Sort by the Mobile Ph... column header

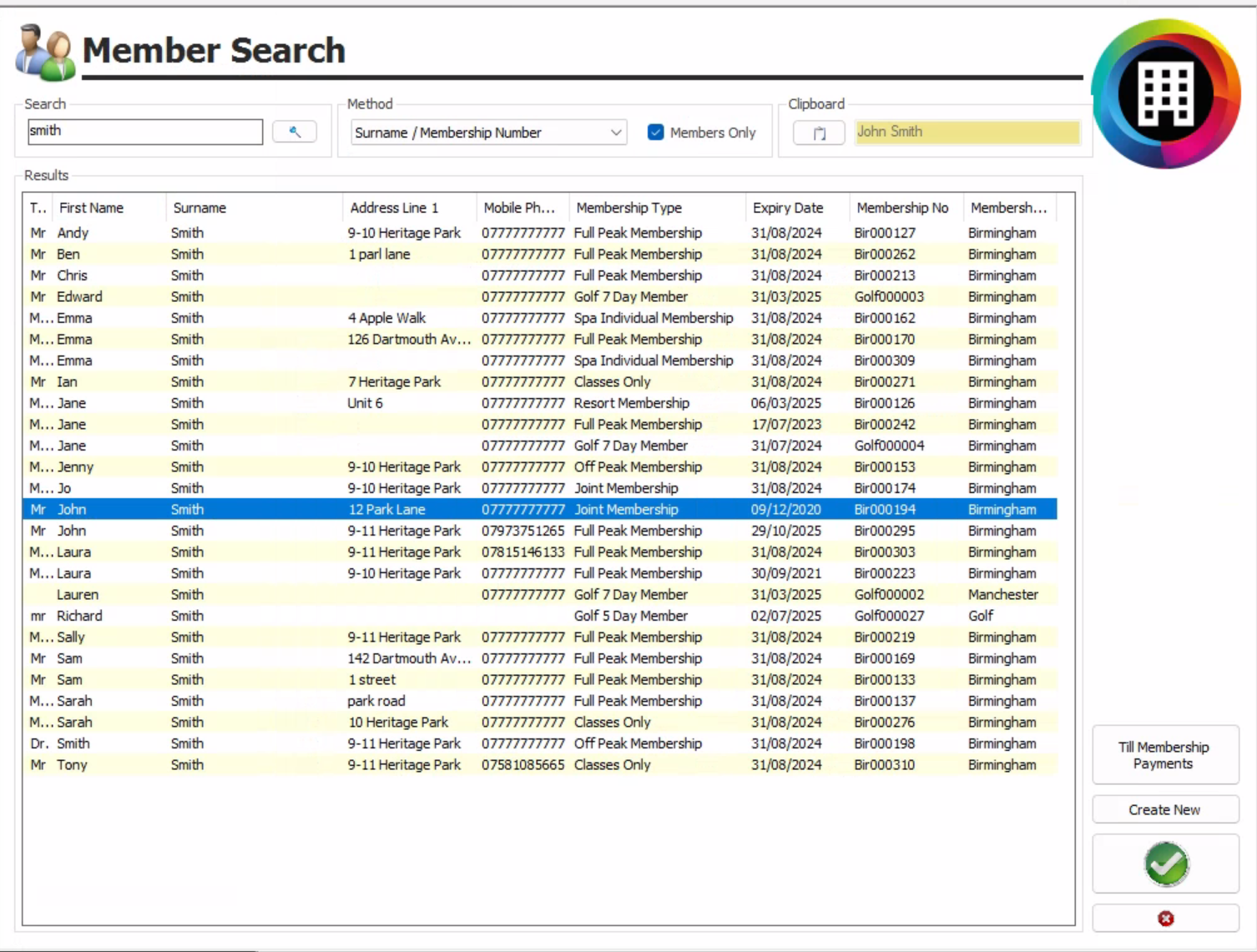pos(522,208)
